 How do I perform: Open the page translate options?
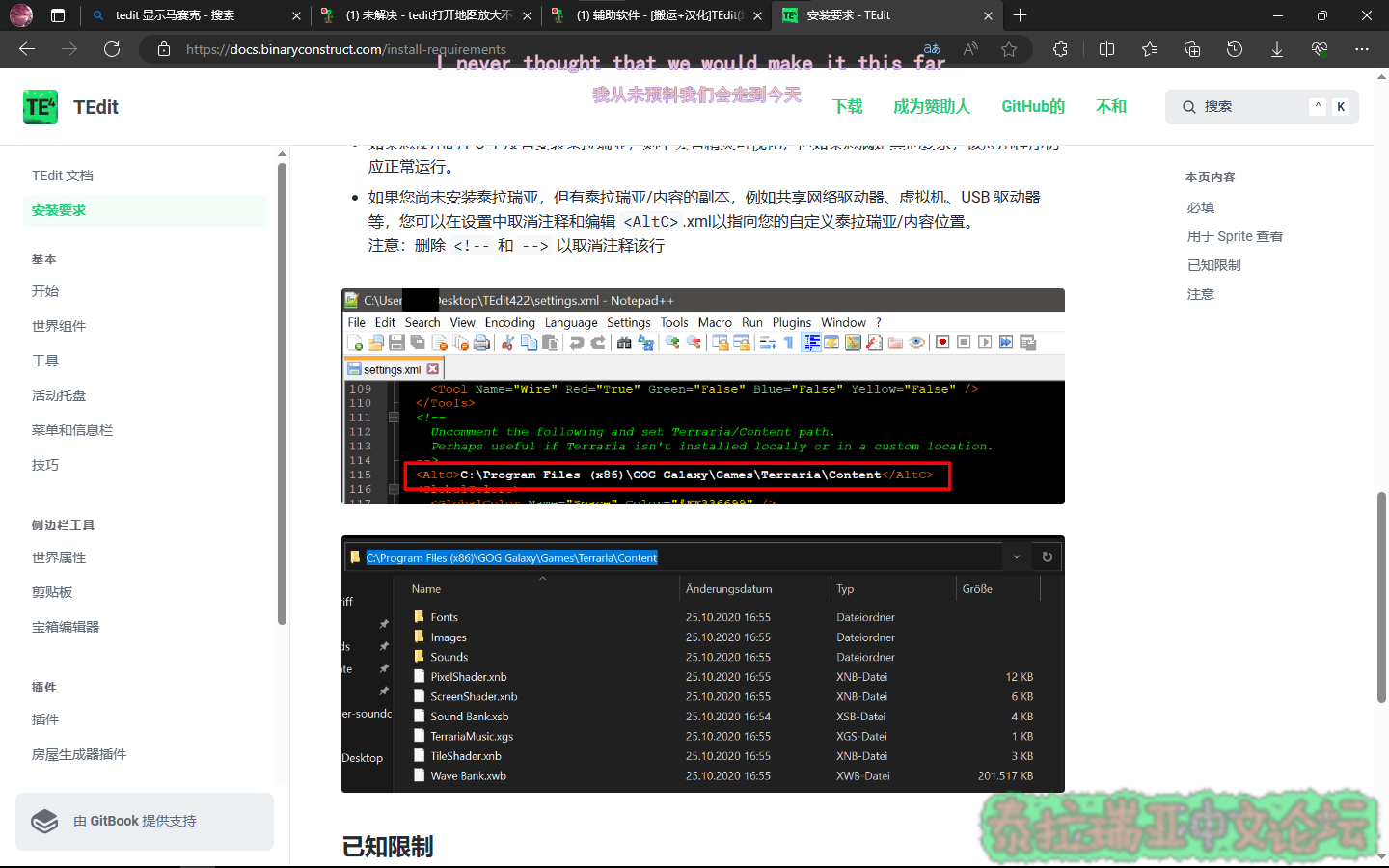tap(932, 49)
